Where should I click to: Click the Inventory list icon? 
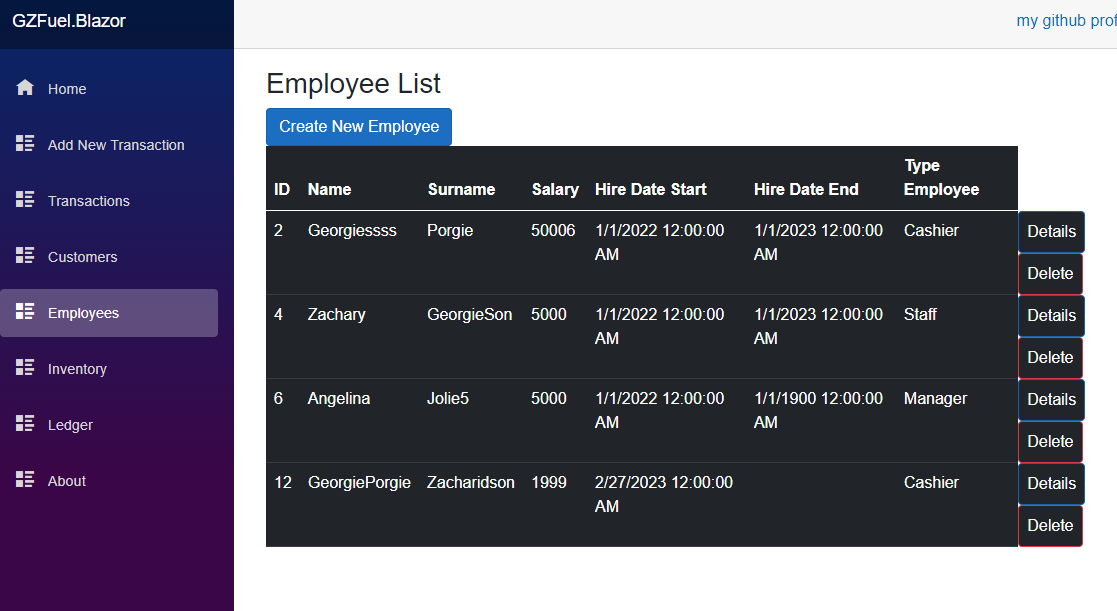point(25,367)
